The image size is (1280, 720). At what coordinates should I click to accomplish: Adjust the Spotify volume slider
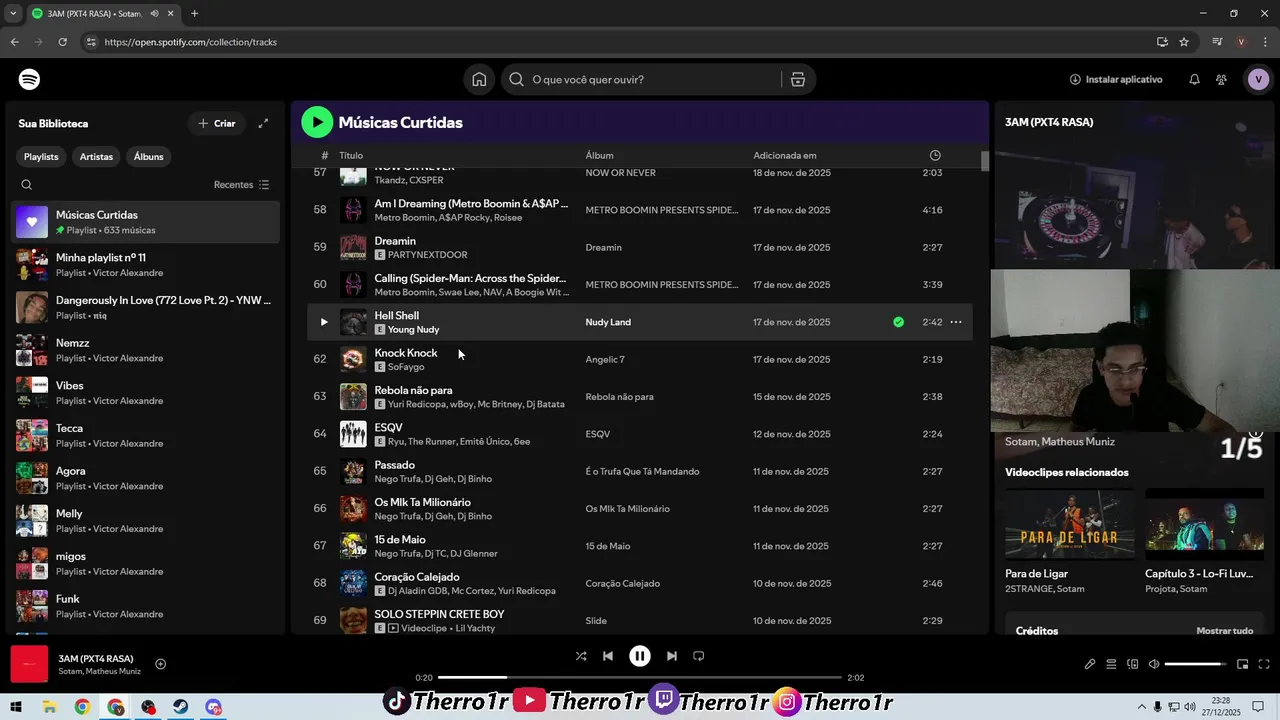point(1196,664)
